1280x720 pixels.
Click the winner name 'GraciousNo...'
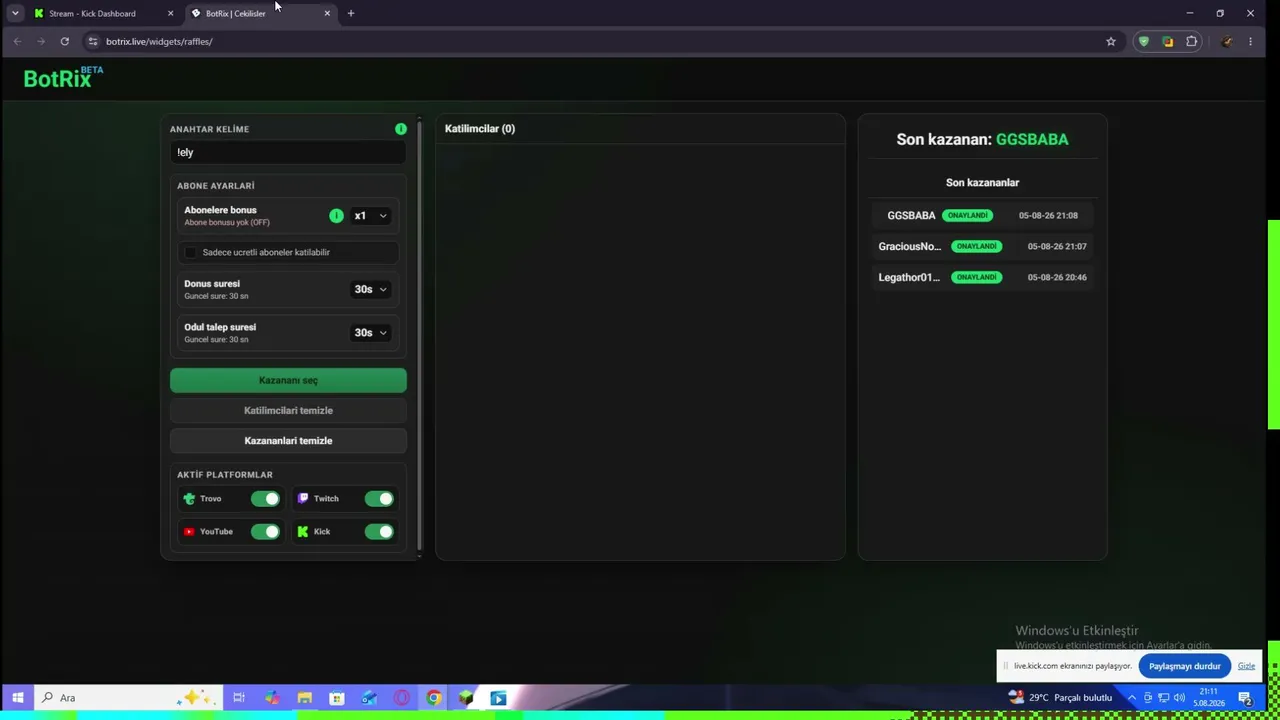(910, 246)
